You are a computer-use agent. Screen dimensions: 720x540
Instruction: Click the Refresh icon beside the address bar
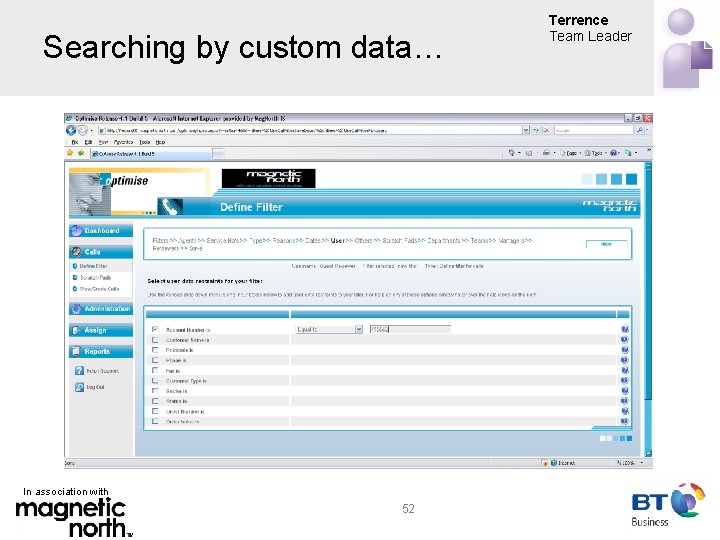pos(536,130)
